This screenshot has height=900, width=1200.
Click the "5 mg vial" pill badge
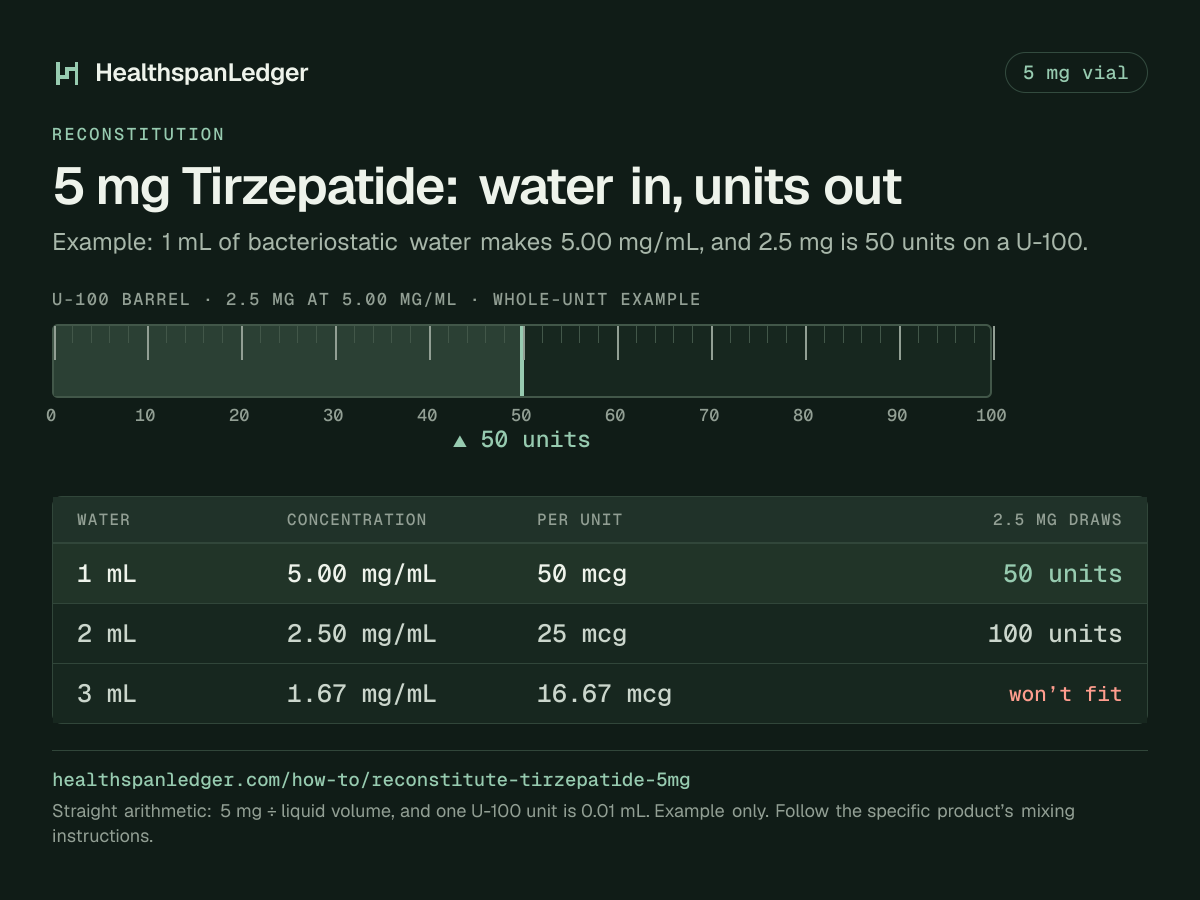(x=1075, y=73)
